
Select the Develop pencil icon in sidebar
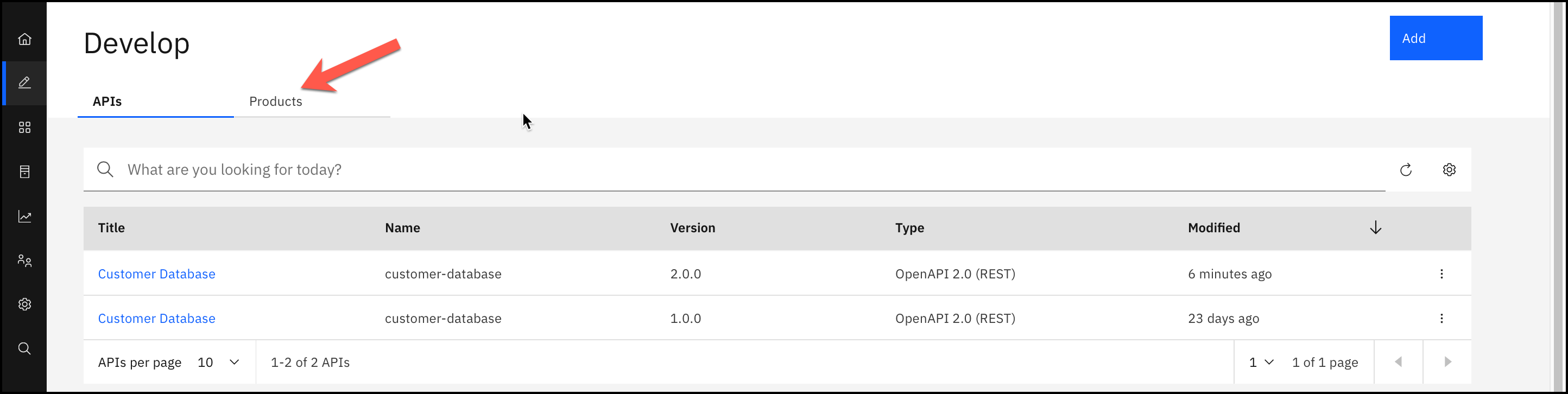pos(24,82)
